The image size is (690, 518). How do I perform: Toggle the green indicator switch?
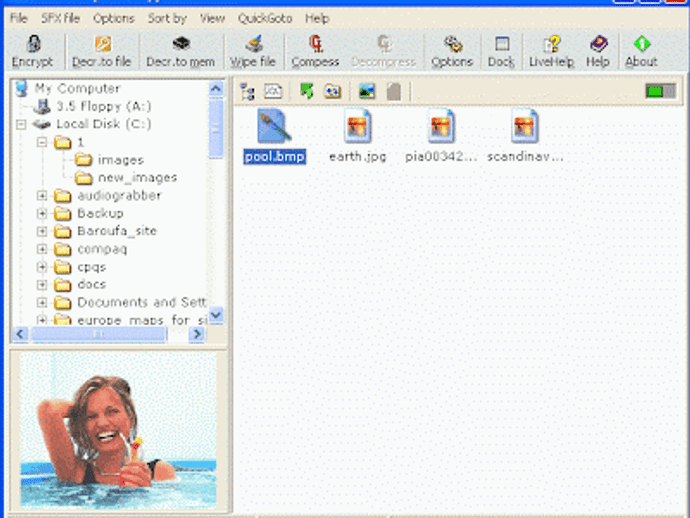(x=661, y=91)
